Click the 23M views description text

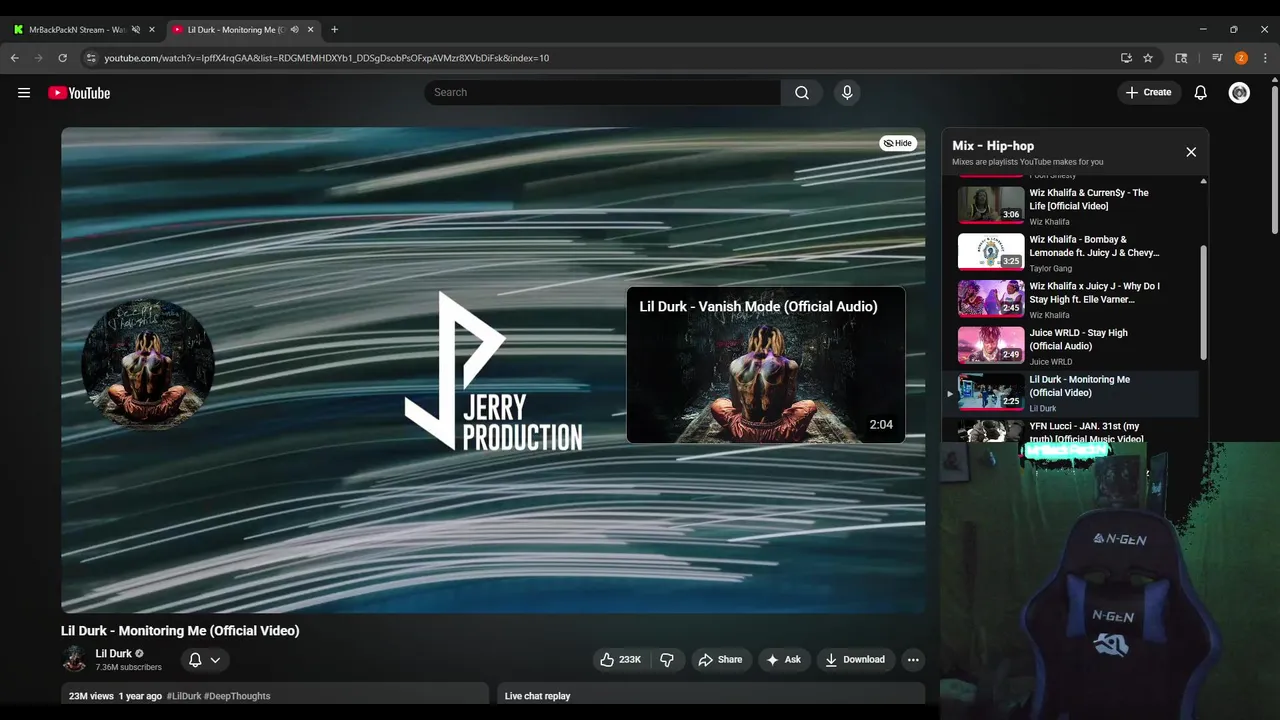(x=91, y=696)
